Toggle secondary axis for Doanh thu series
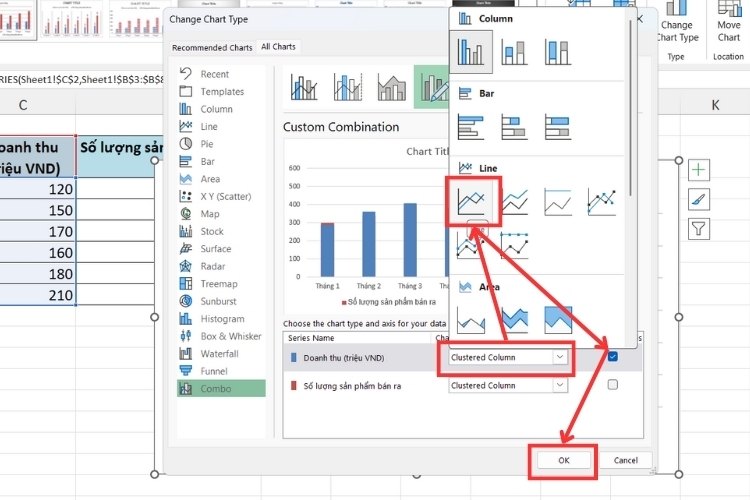 pos(613,357)
